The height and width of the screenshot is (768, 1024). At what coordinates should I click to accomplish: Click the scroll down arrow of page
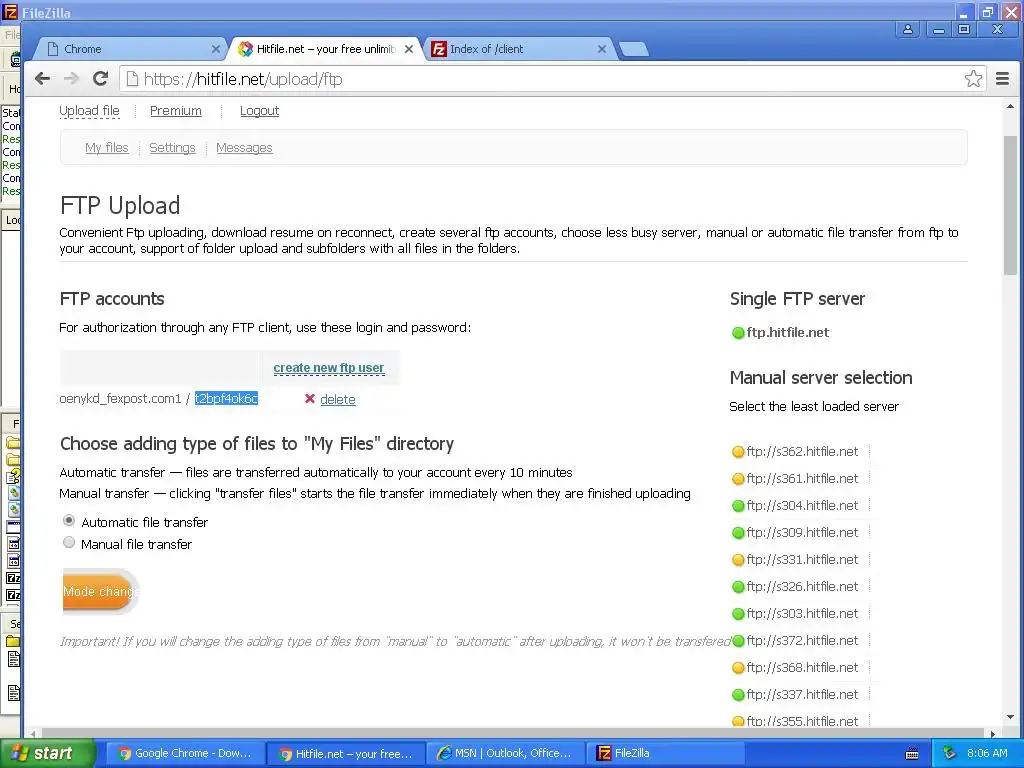coord(1010,717)
